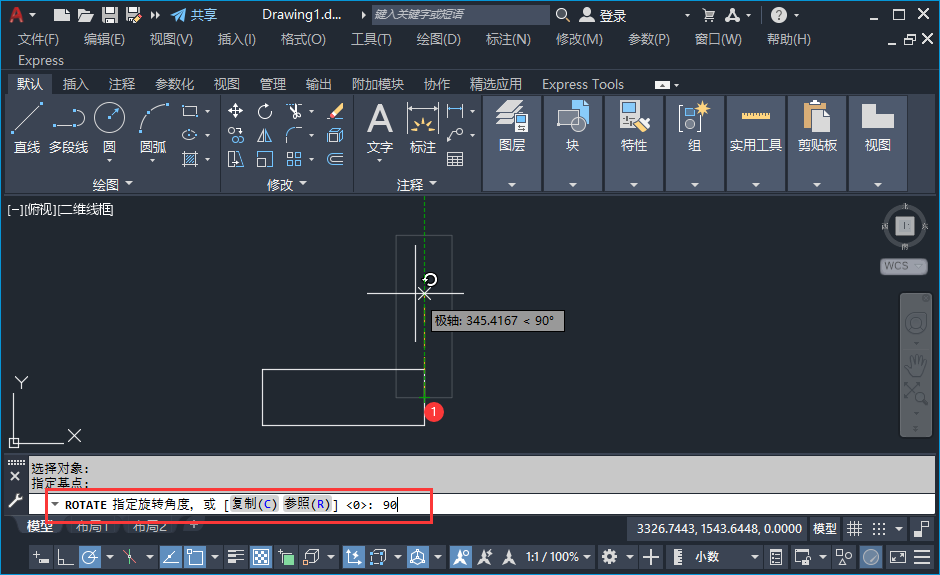Toggle the drawing grid display icon
940x575 pixels.
pyautogui.click(x=855, y=529)
